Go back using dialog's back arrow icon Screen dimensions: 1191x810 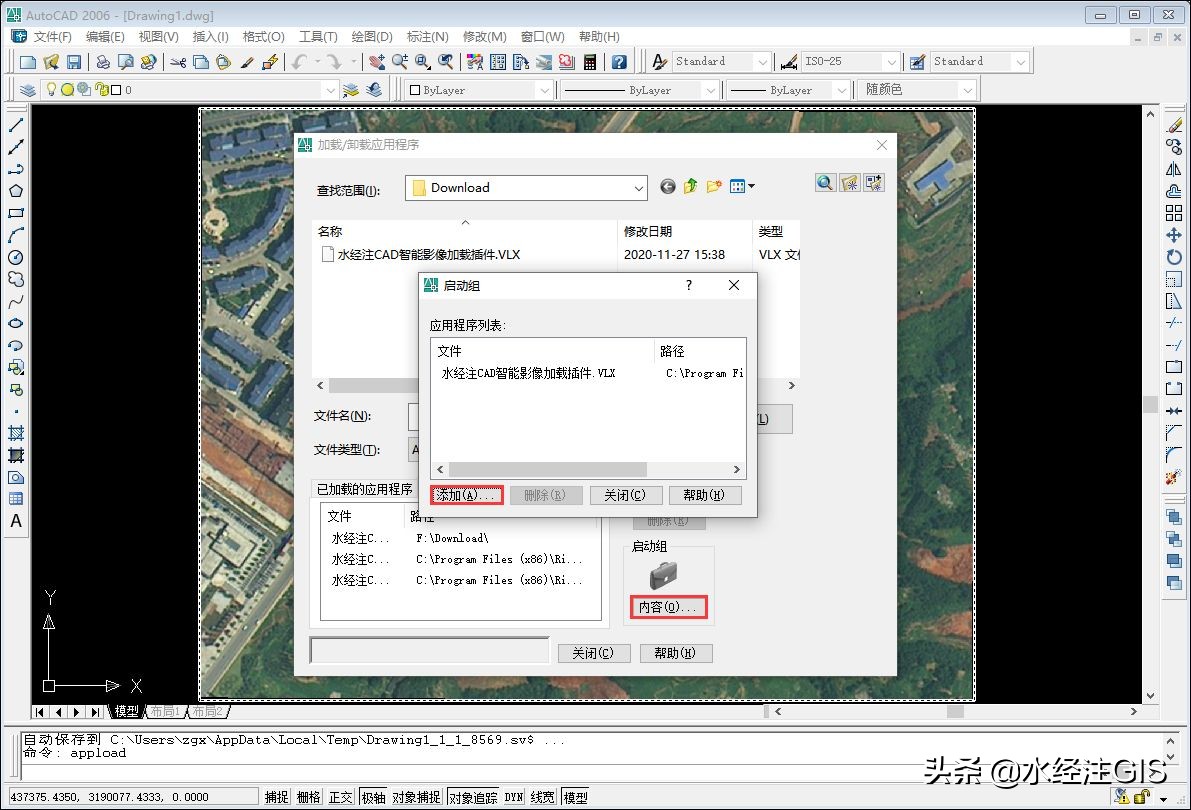pyautogui.click(x=668, y=186)
